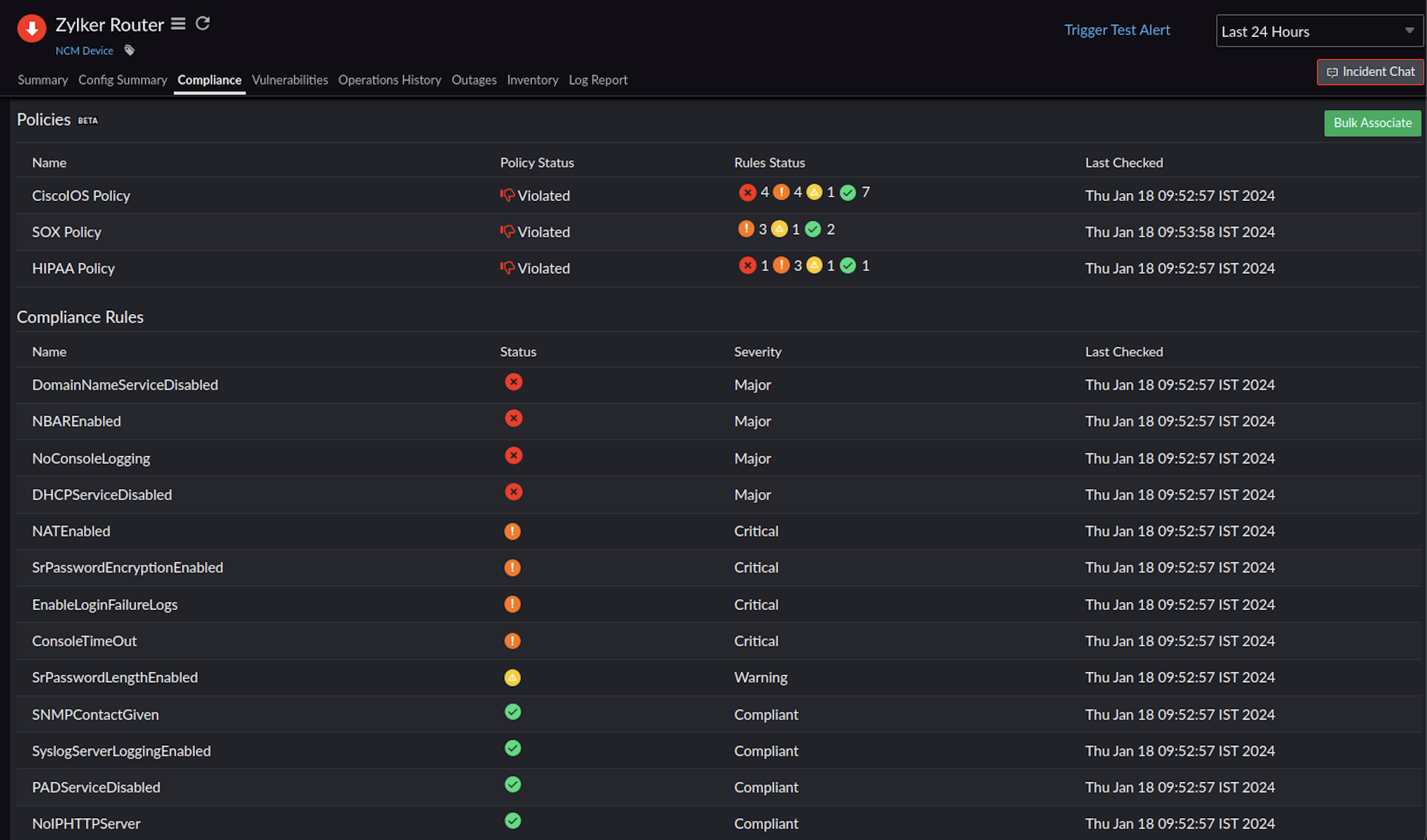The image size is (1427, 840).
Task: Click the Bulk Associate button
Action: [1372, 123]
